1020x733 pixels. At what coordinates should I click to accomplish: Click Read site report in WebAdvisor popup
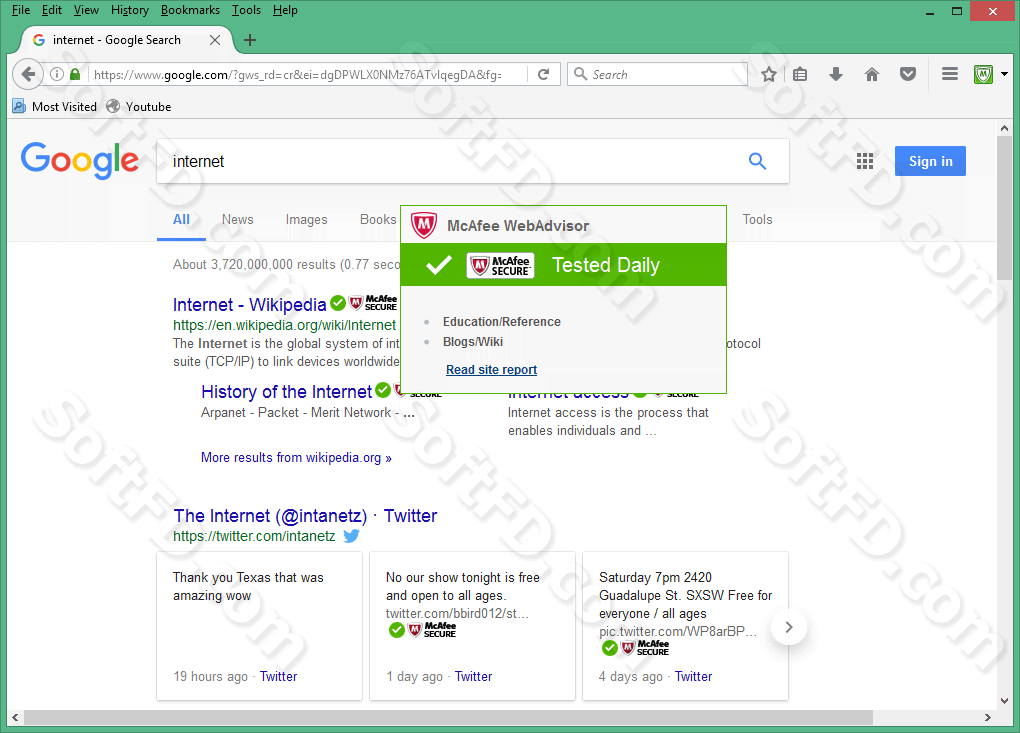tap(491, 369)
